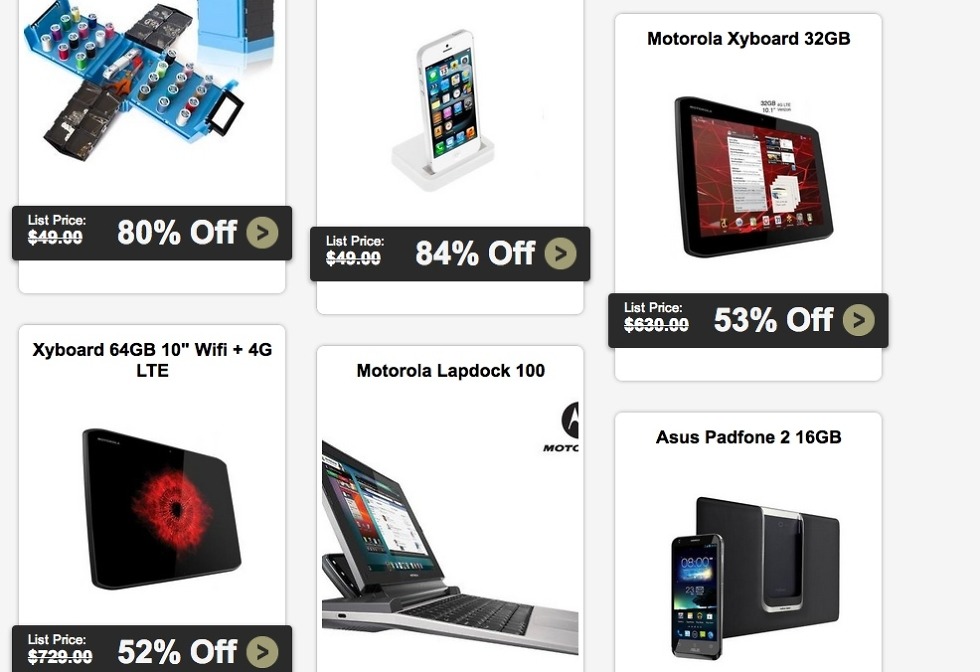Click the 52% Off deal text
Viewport: 980px width, 672px height.
[177, 652]
